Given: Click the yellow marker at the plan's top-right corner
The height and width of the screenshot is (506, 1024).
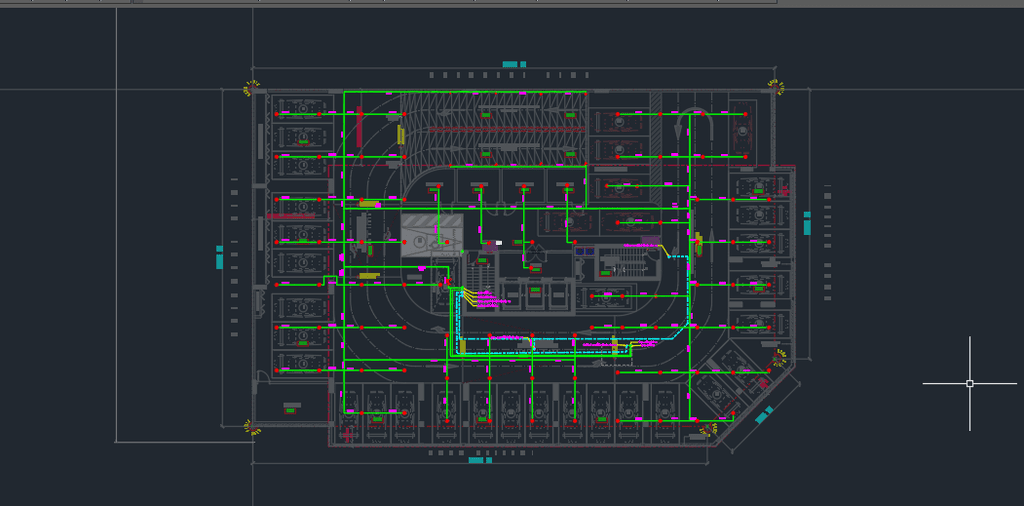Looking at the screenshot, I should [776, 86].
